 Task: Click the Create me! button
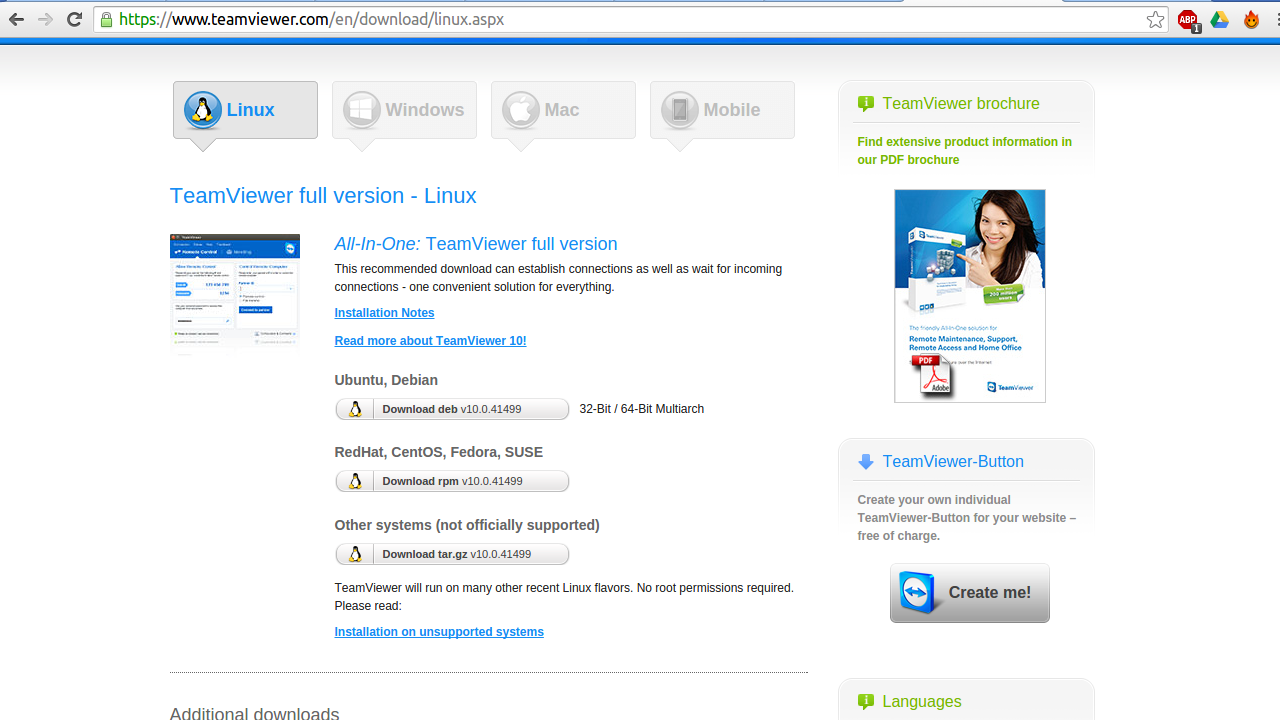click(x=970, y=593)
